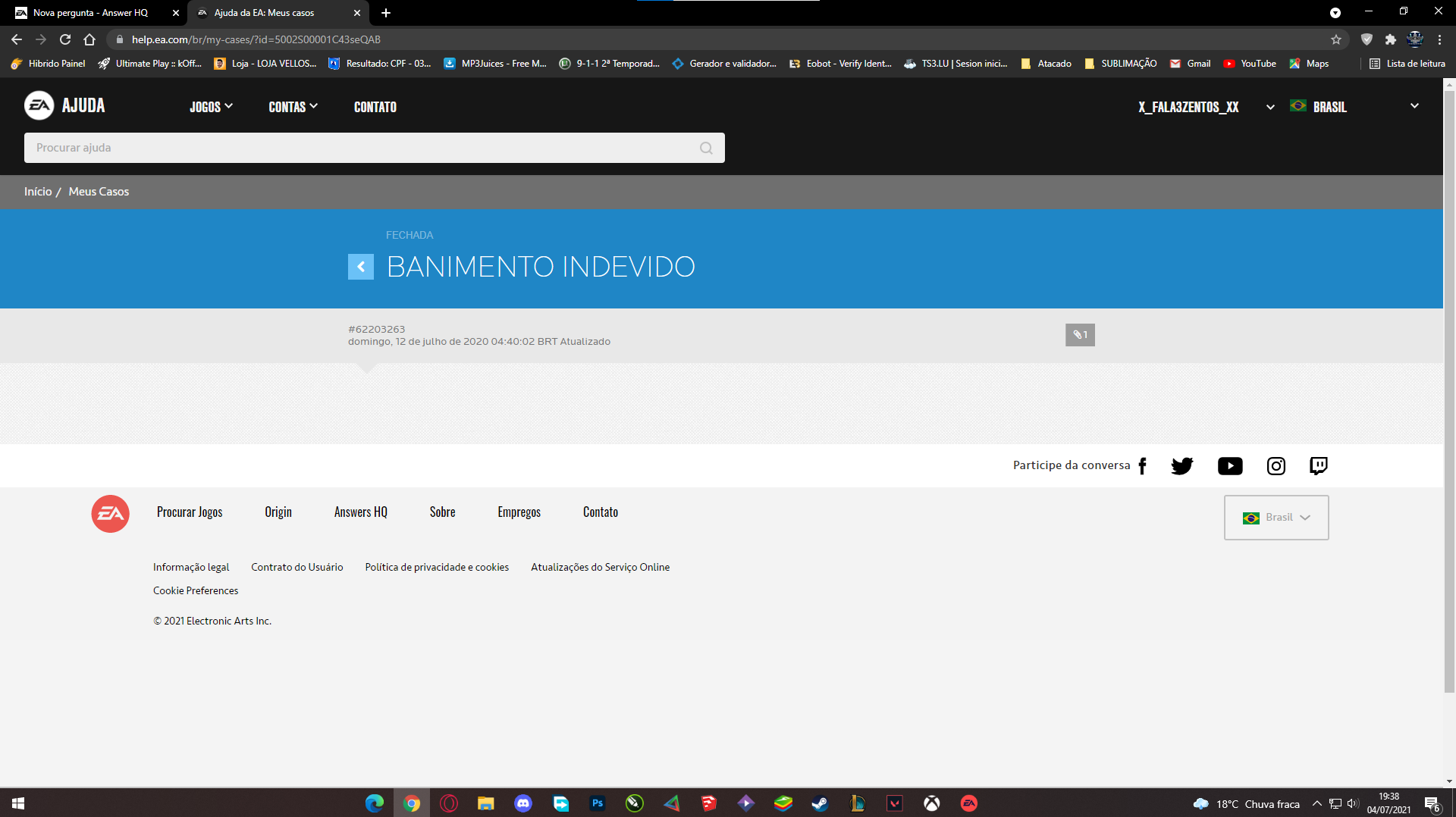Open the notification center icon
1456x817 pixels.
pyautogui.click(x=1432, y=803)
